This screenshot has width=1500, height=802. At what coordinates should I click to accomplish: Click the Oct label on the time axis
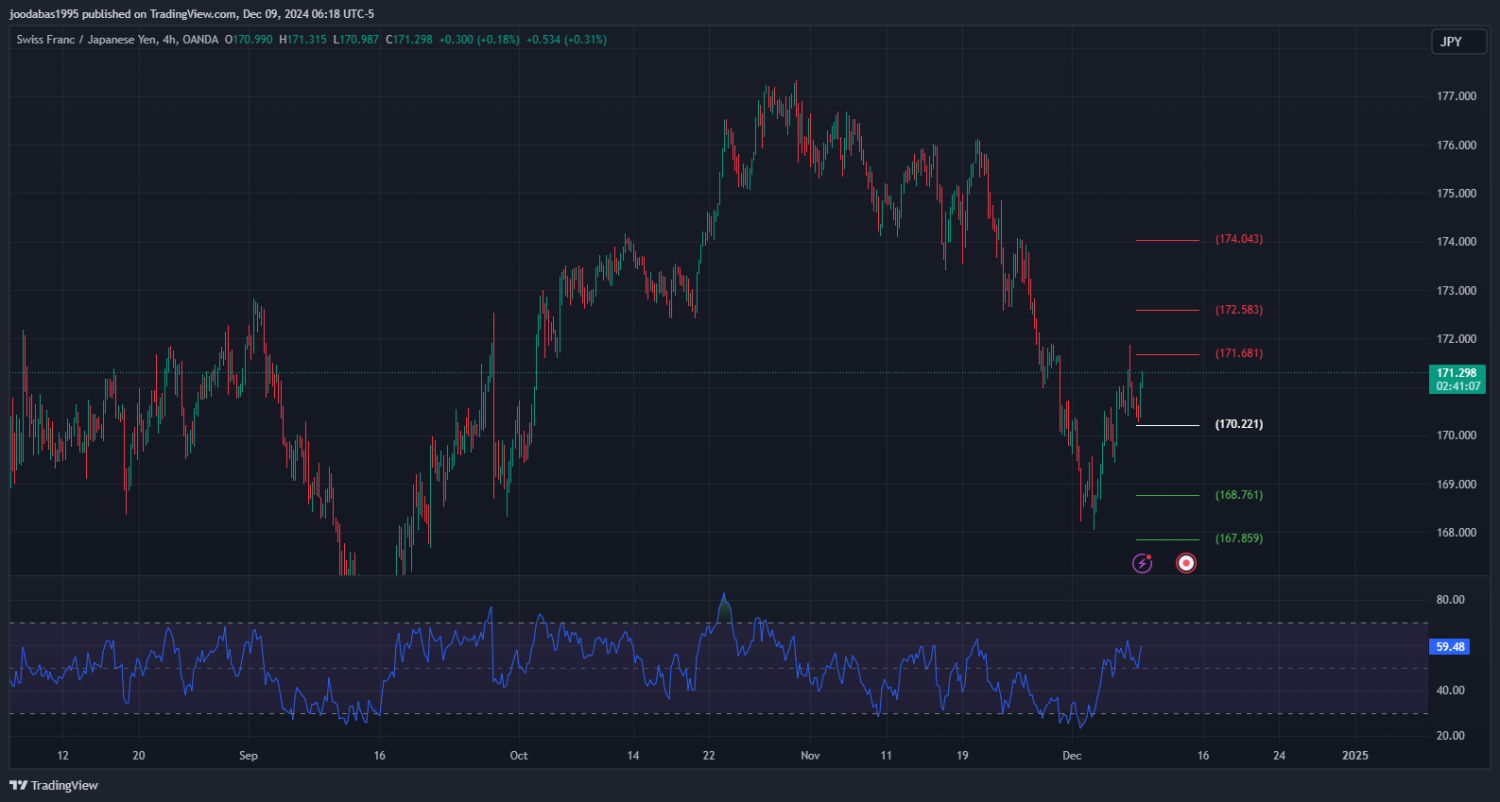(518, 756)
